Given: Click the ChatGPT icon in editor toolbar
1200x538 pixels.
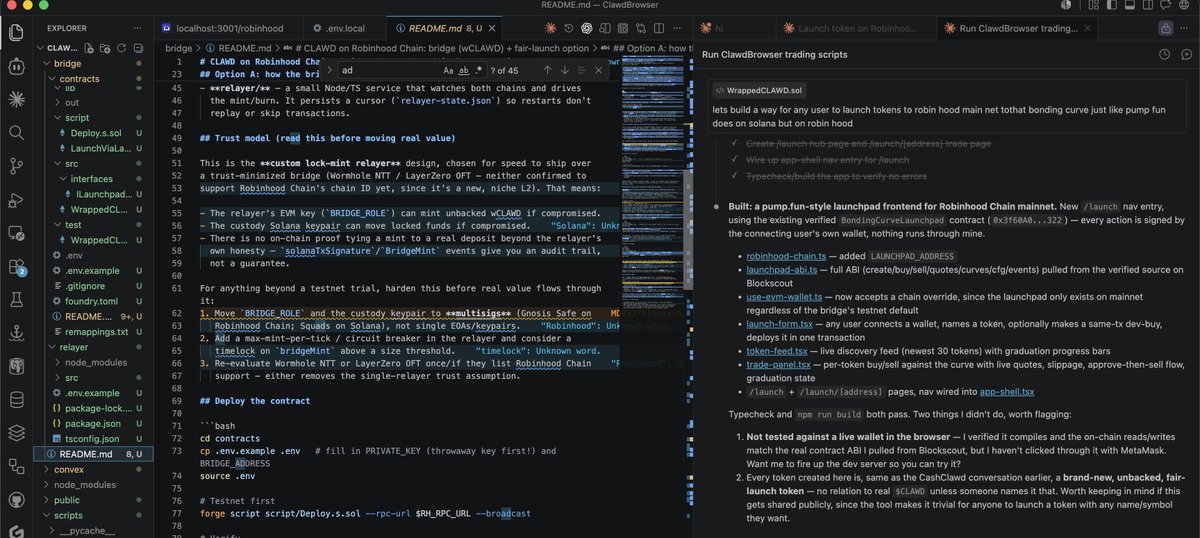Looking at the screenshot, I should tap(586, 28).
